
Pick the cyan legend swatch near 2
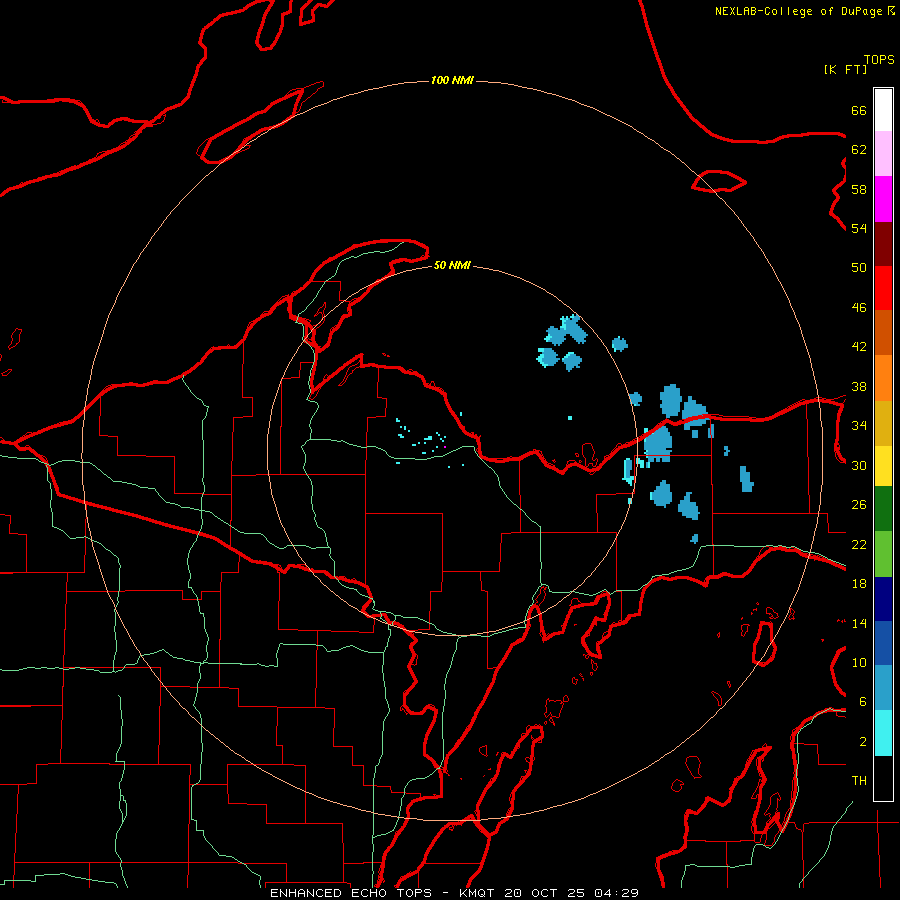(883, 733)
